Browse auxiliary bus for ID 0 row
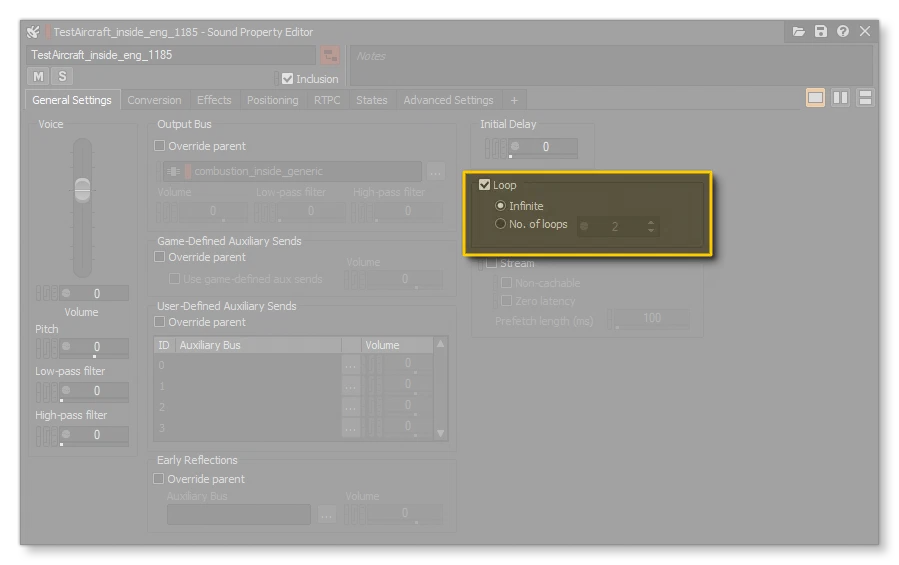Image resolution: width=899 pixels, height=565 pixels. 350,365
